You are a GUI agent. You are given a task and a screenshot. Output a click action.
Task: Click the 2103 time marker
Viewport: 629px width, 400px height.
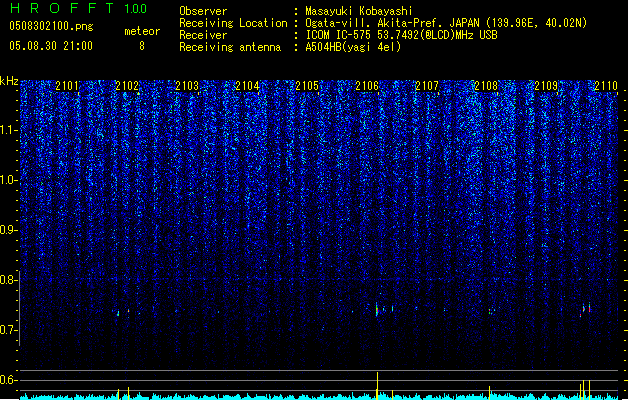pos(187,86)
